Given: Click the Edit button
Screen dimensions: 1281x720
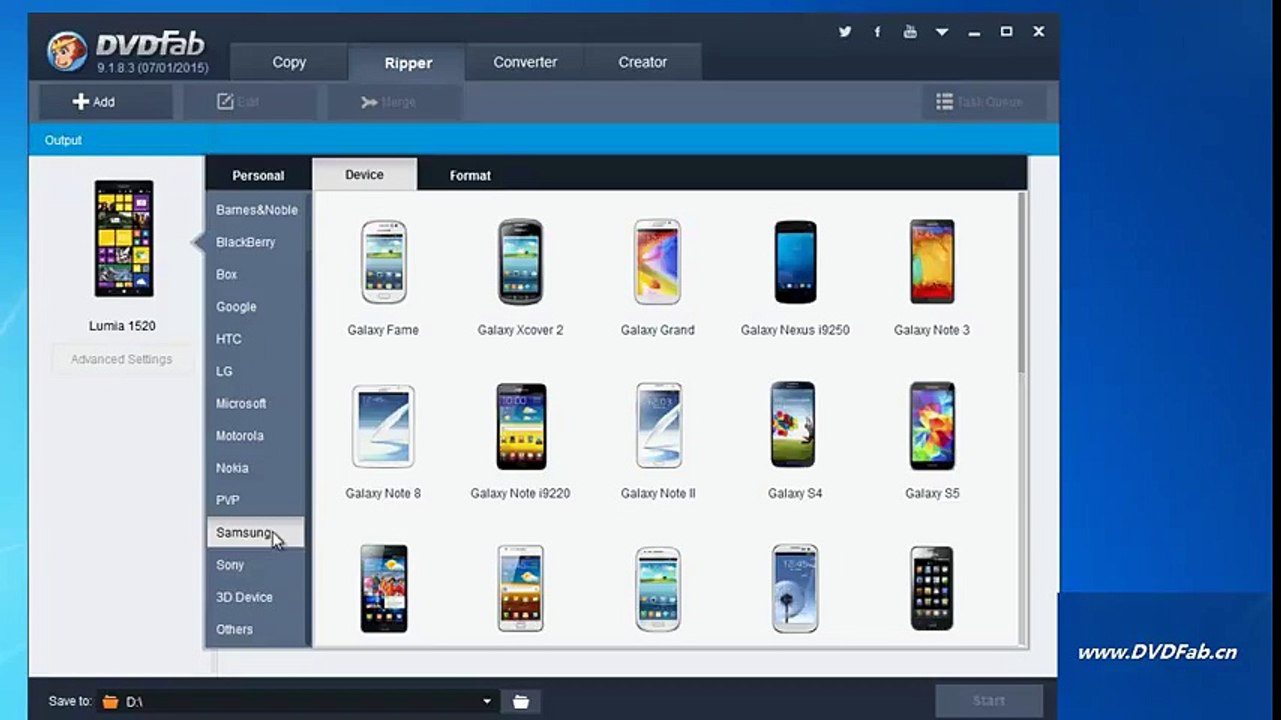Looking at the screenshot, I should click(x=250, y=102).
